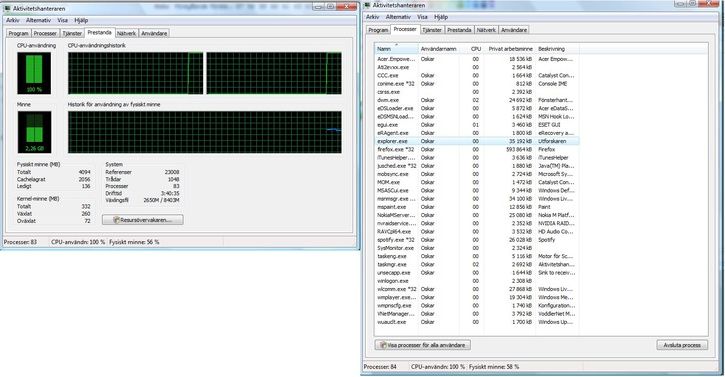Switch to Nätverk tab in left window
This screenshot has width=725, height=377.
126,33
